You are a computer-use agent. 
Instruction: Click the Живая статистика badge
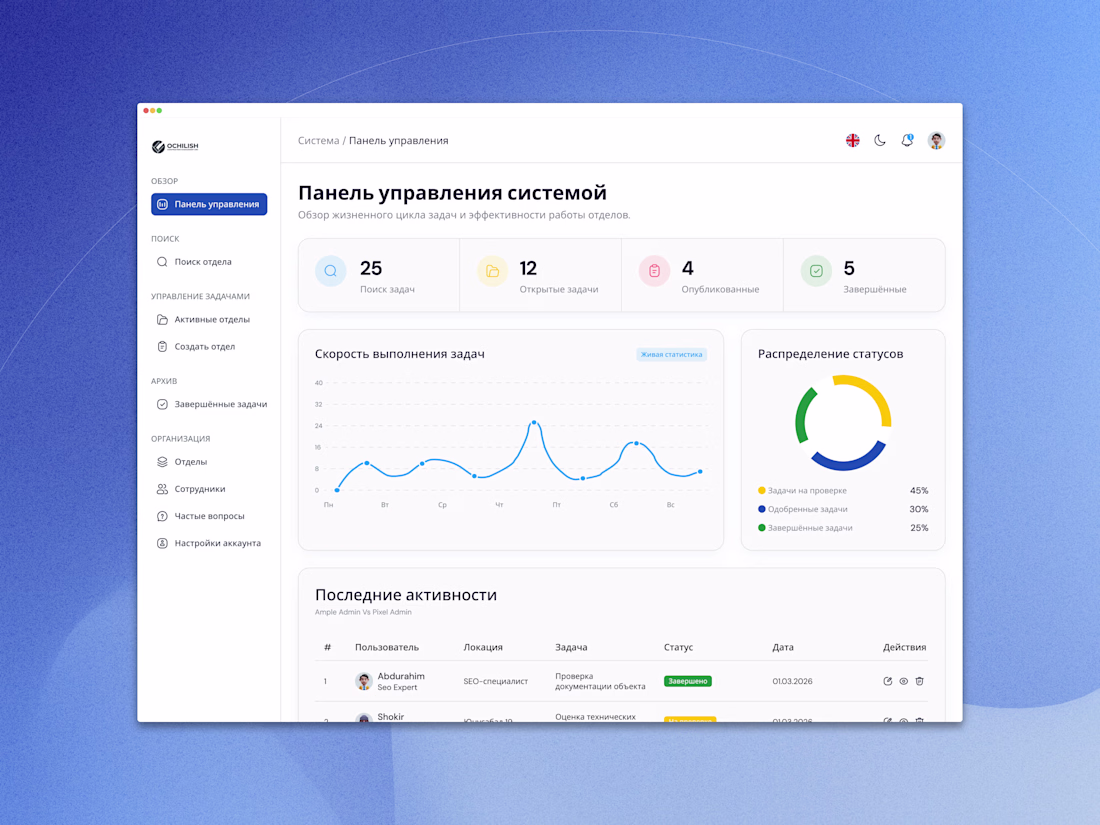[x=671, y=354]
